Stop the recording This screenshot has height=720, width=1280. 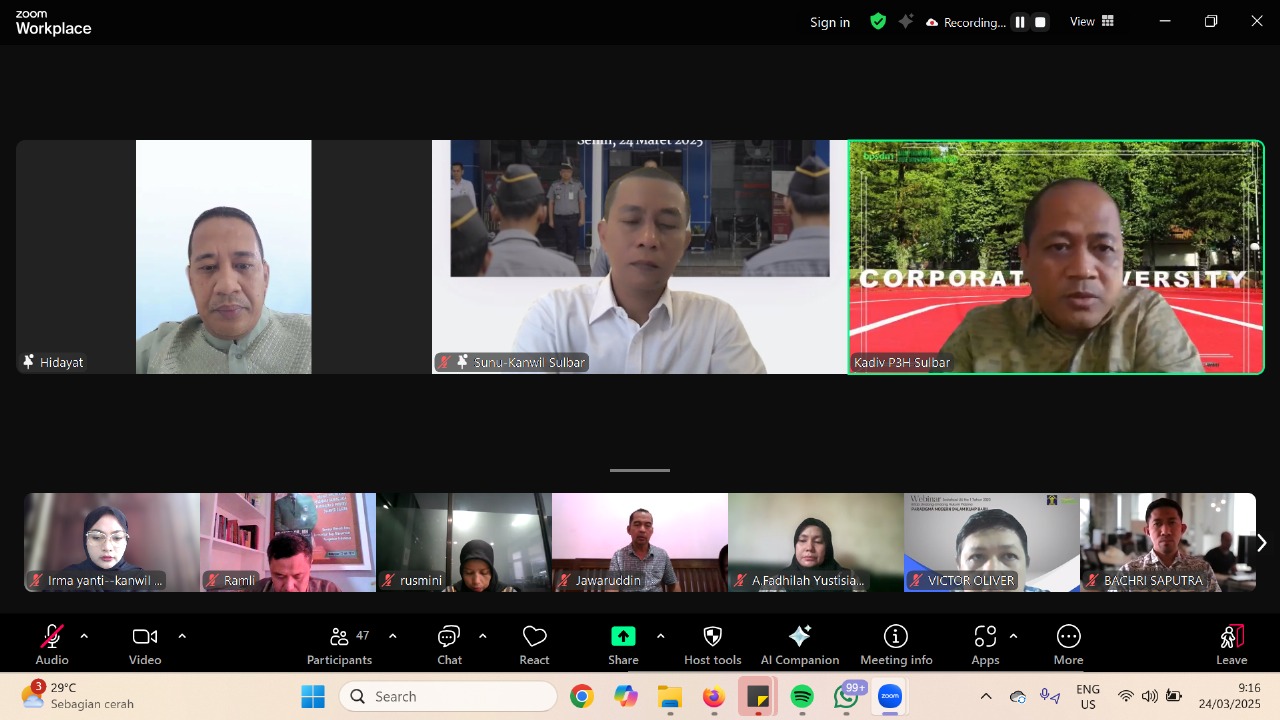[x=1040, y=22]
